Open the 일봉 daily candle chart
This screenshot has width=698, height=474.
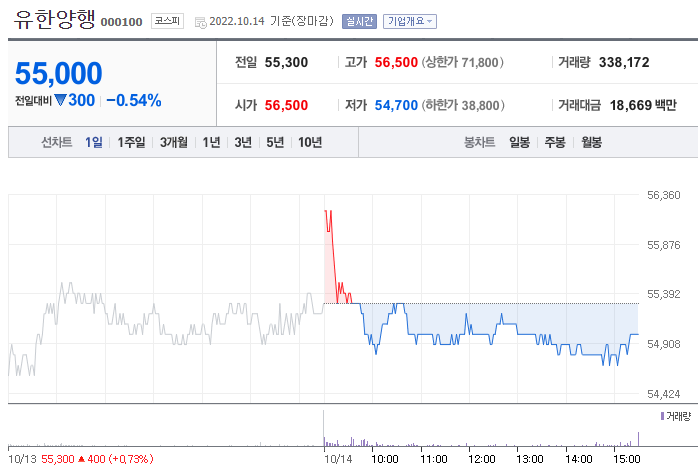click(519, 142)
